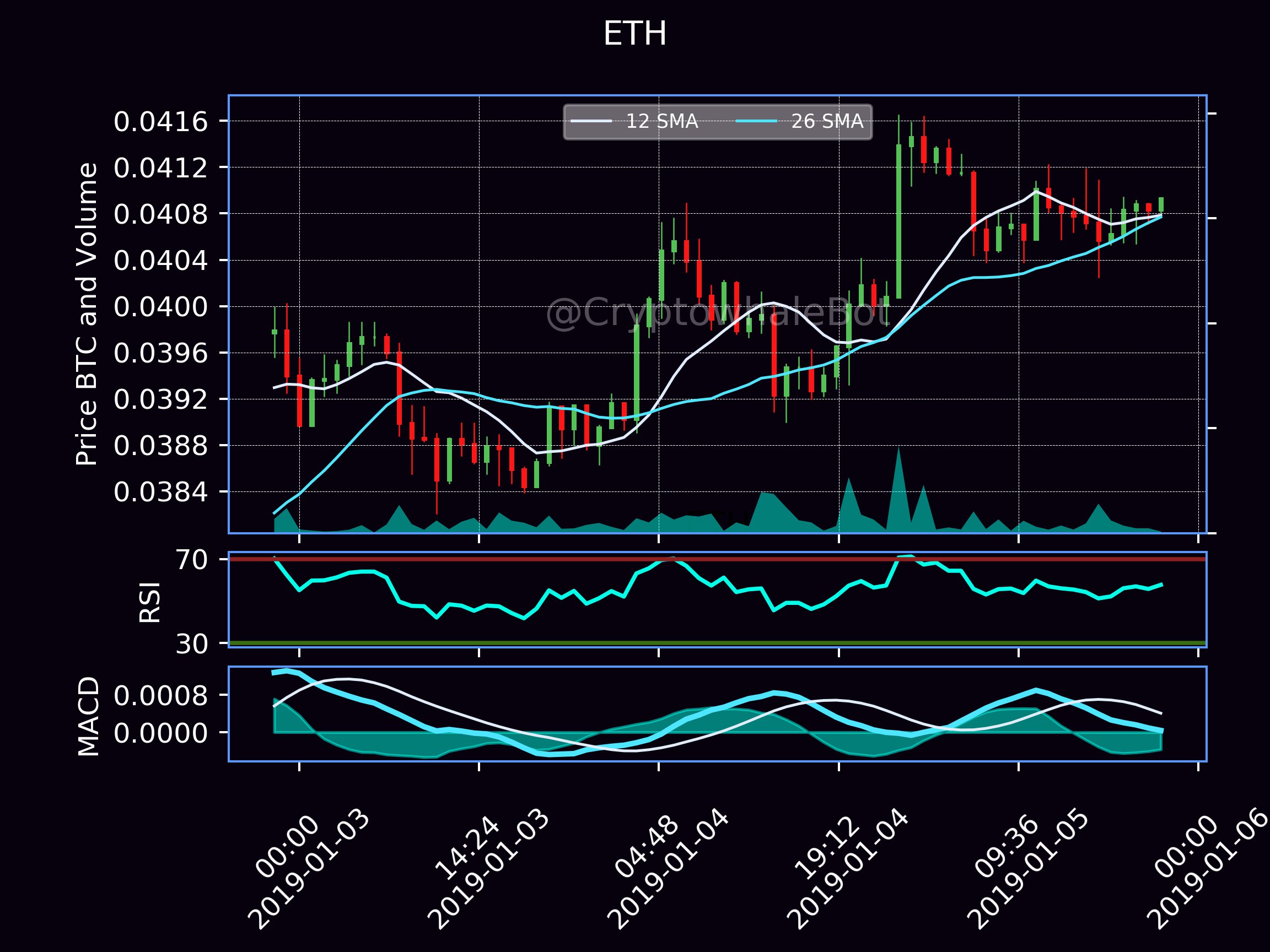Click the MACD 0.0008 axis label

pyautogui.click(x=160, y=696)
